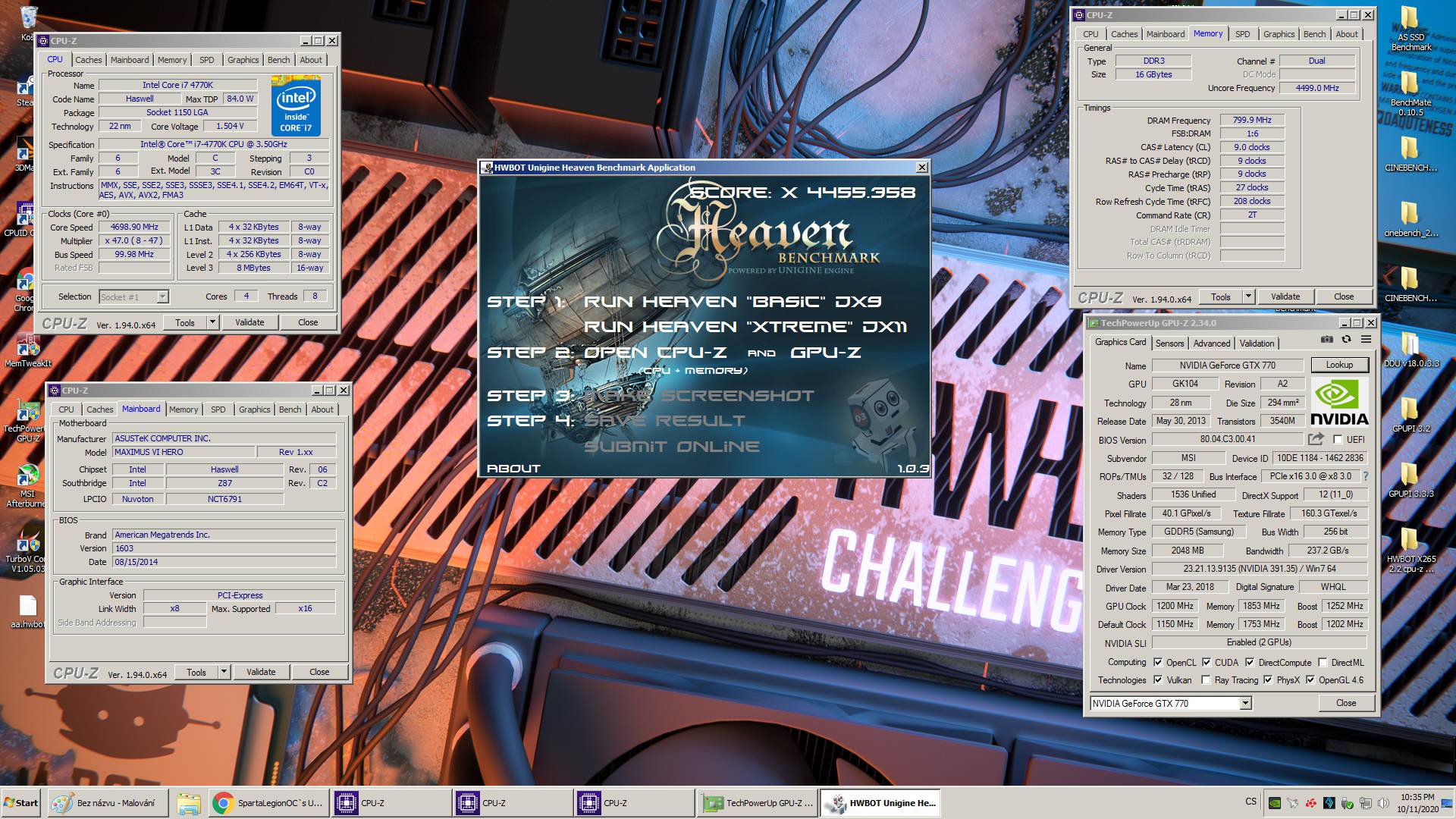
Task: Open the GPU selection dropdown in GPU-Z
Action: coord(1245,704)
